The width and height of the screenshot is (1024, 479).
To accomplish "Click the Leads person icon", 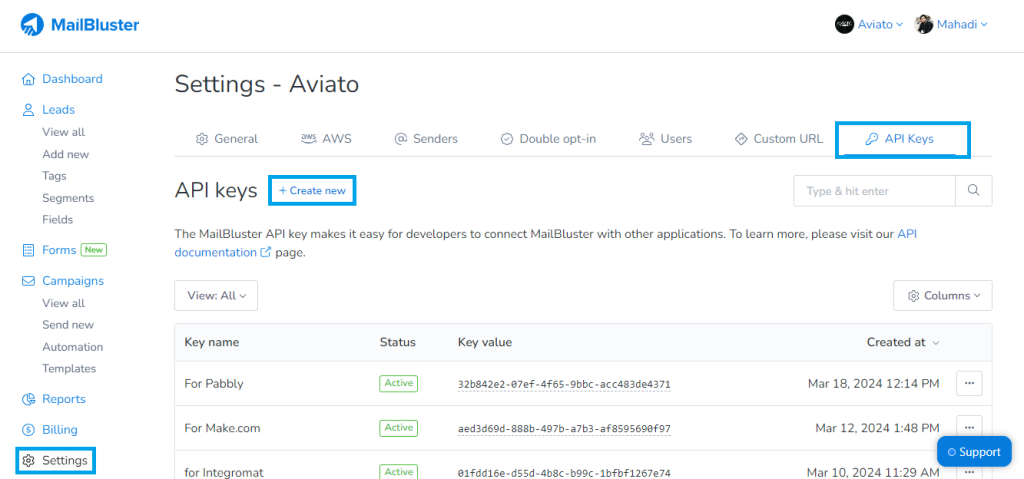I will pos(28,110).
